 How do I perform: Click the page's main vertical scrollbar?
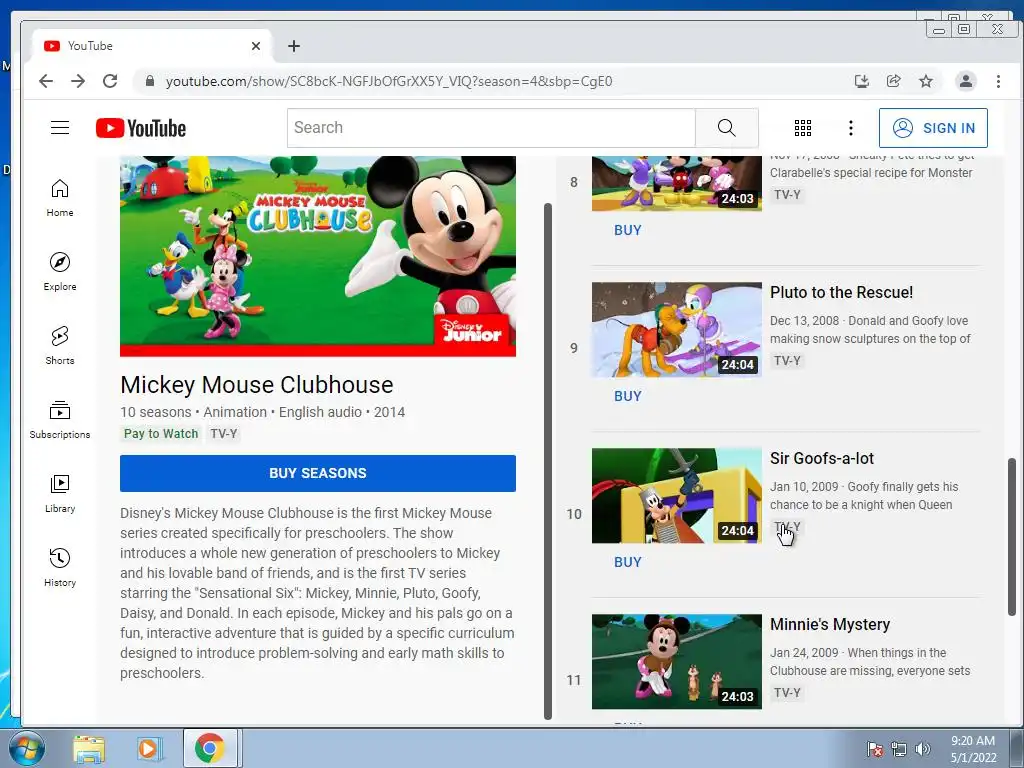[x=1012, y=536]
